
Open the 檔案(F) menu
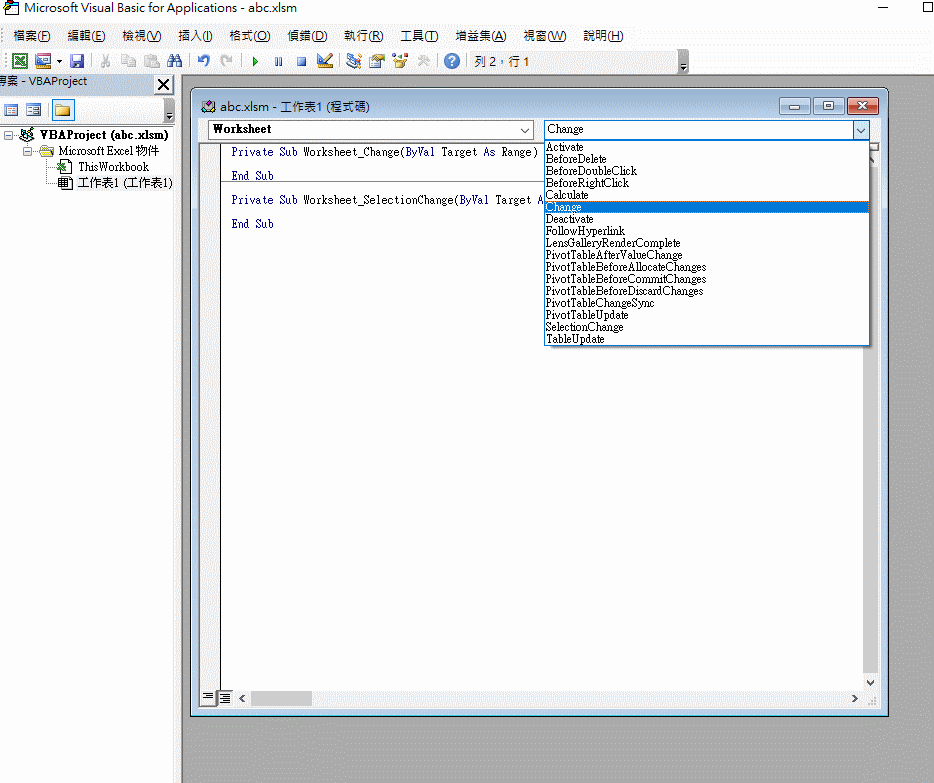[x=32, y=36]
